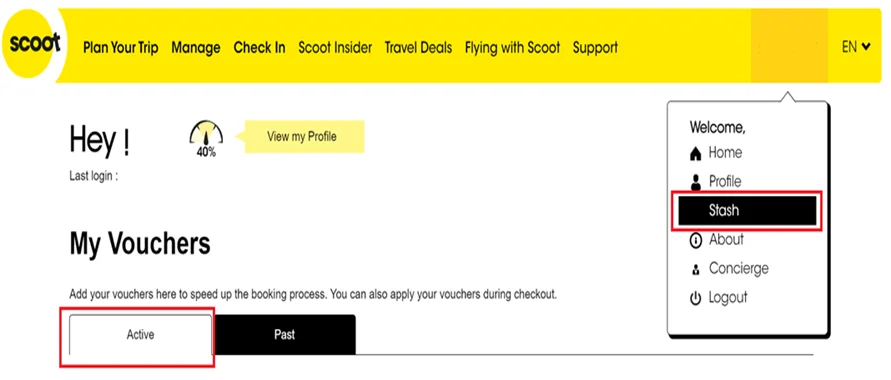This screenshot has height=380, width=891.
Task: Click the Home house icon
Action: [696, 153]
